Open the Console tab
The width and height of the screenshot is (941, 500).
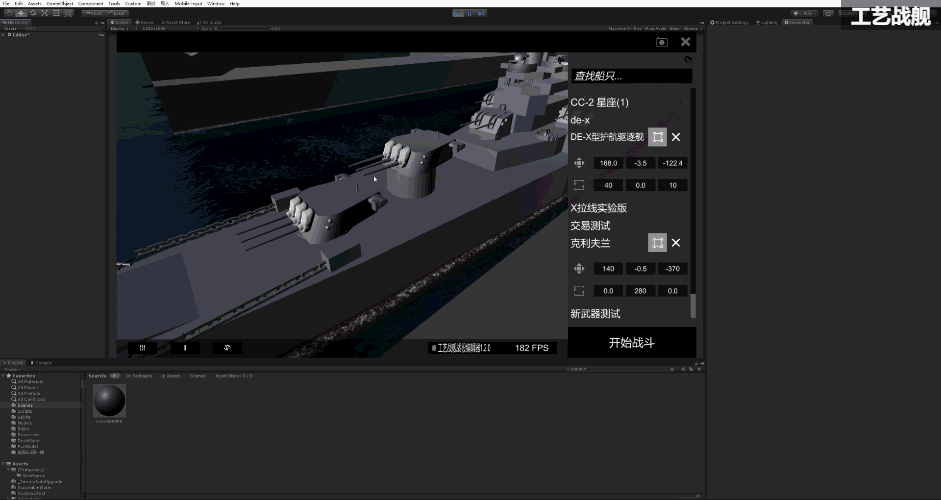tap(44, 362)
